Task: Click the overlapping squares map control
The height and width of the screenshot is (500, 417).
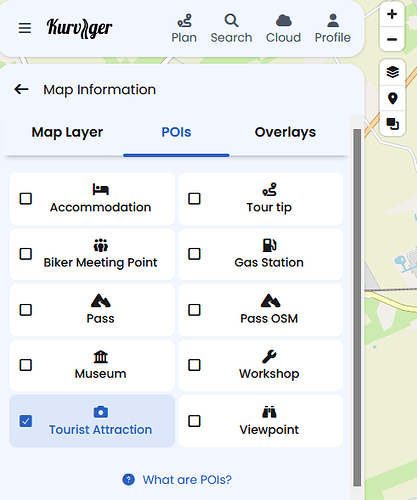Action: click(x=392, y=124)
